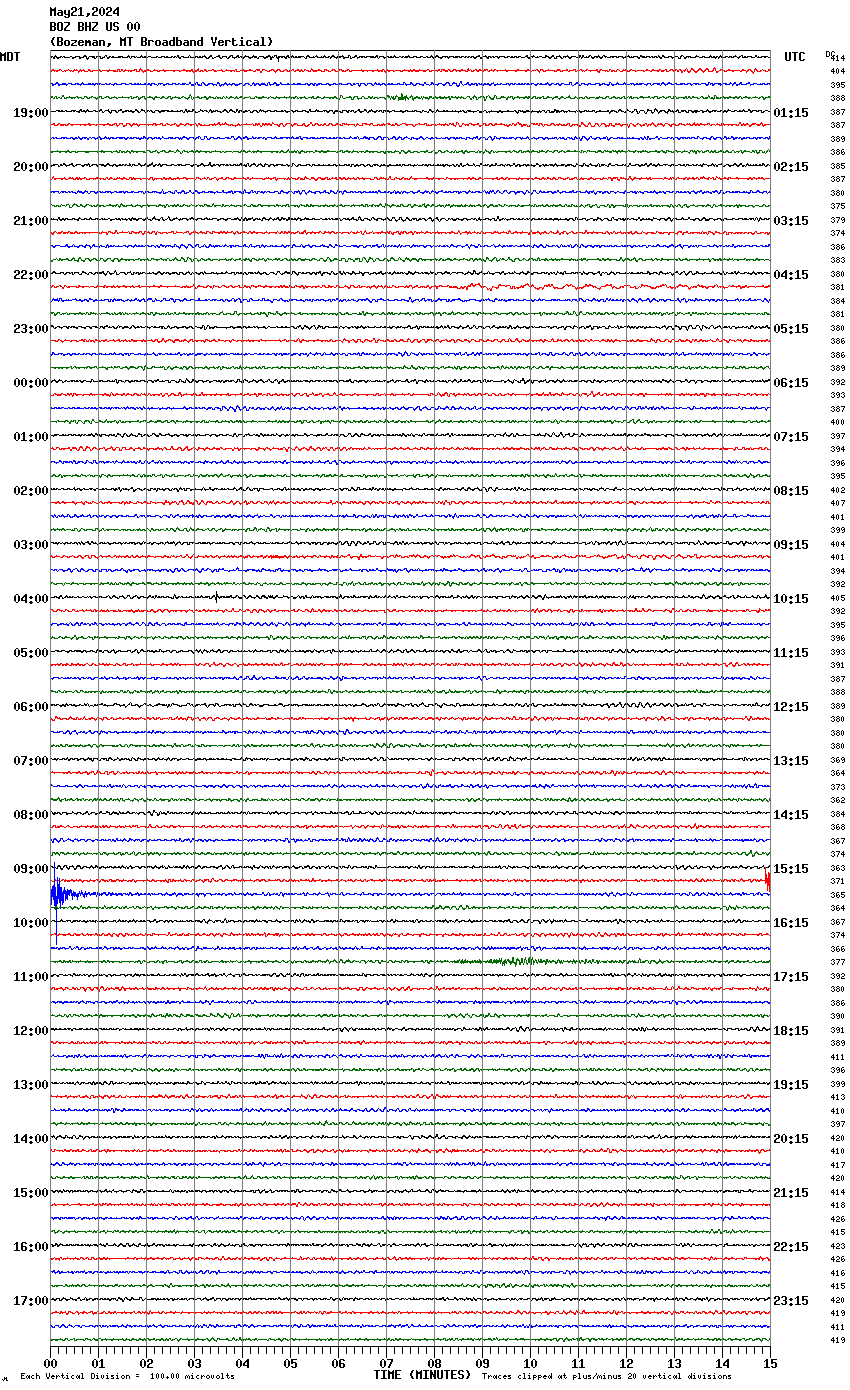This screenshot has height=1390, width=850.
Task: Click the vertical division microvolts scale note
Action: tap(127, 1377)
